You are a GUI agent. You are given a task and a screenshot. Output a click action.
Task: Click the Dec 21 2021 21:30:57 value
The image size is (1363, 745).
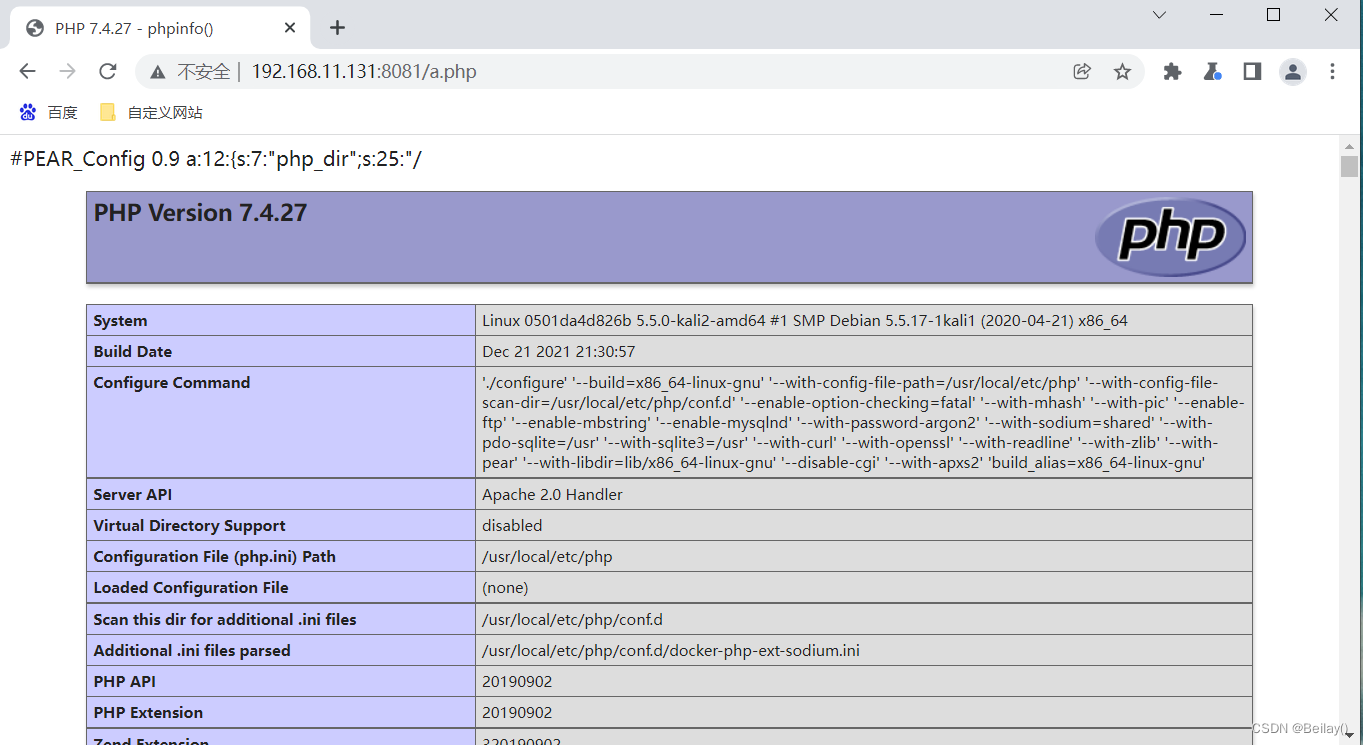pos(558,352)
